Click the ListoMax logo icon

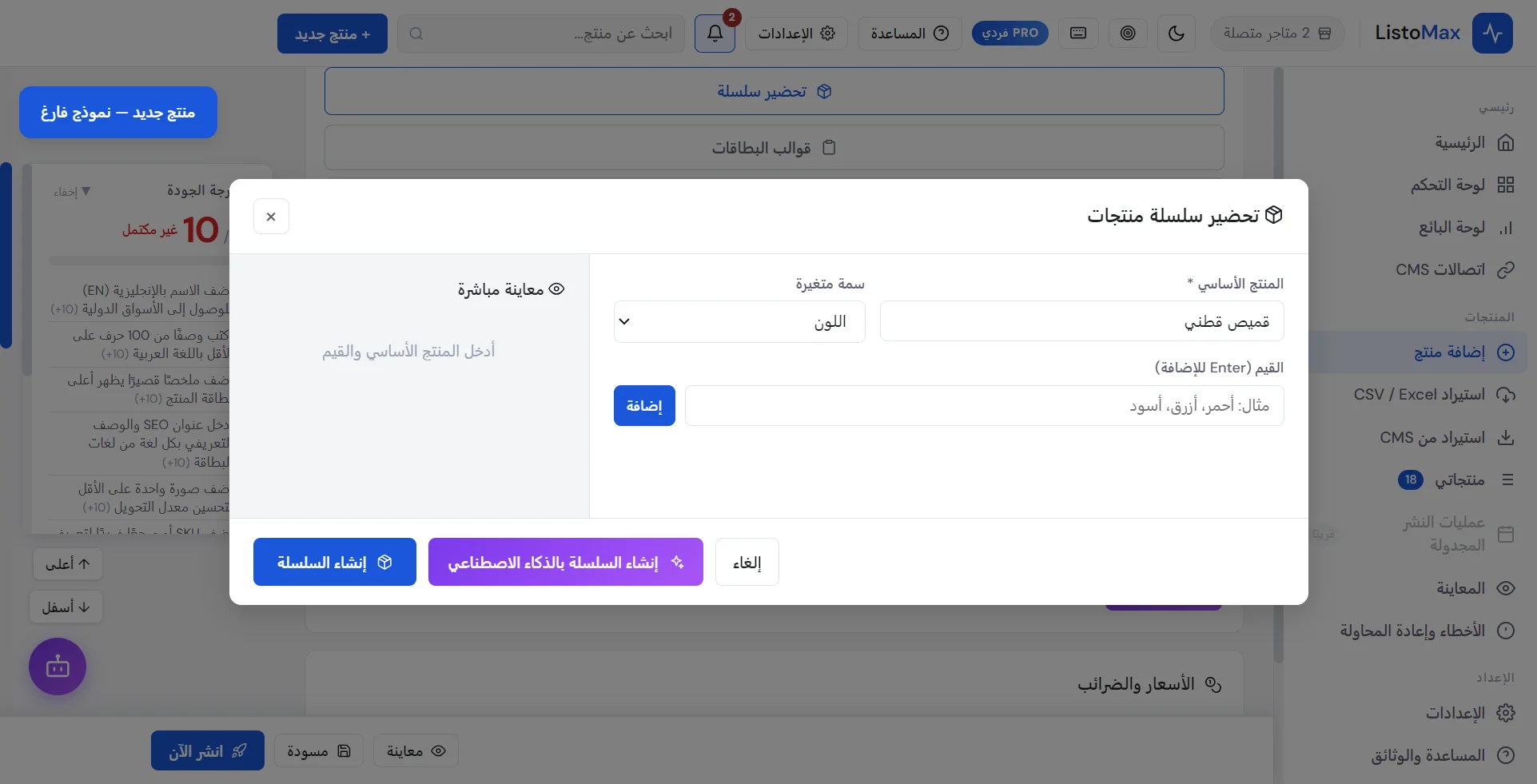[x=1492, y=34]
